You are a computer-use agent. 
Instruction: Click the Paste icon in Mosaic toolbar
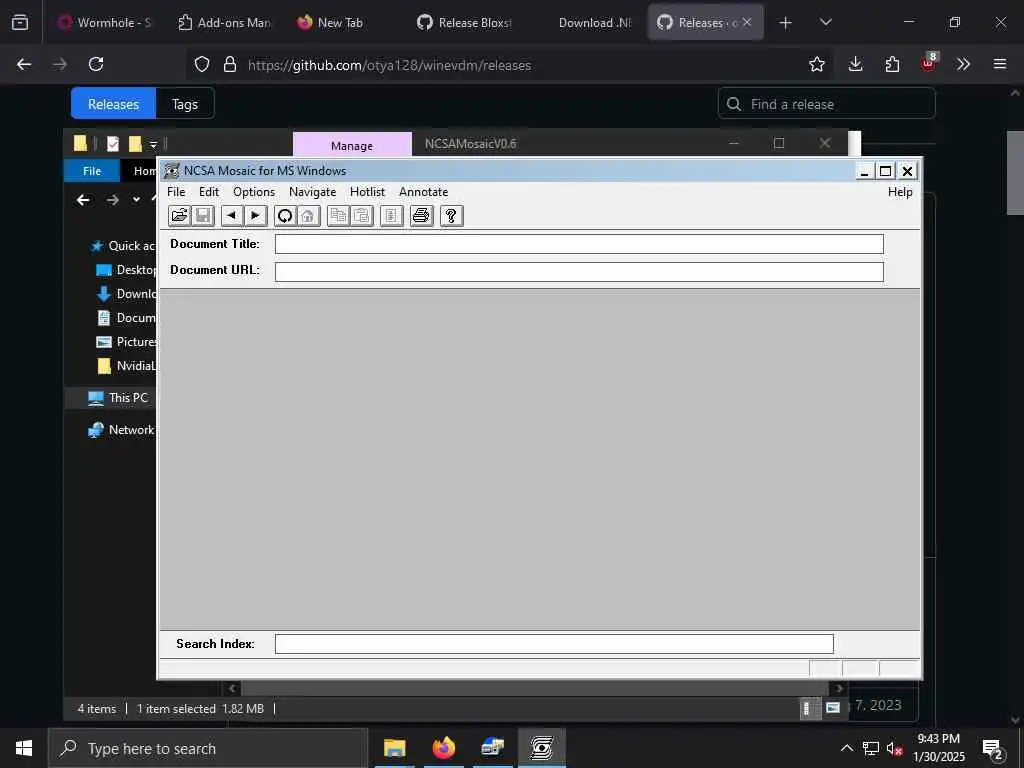[361, 216]
